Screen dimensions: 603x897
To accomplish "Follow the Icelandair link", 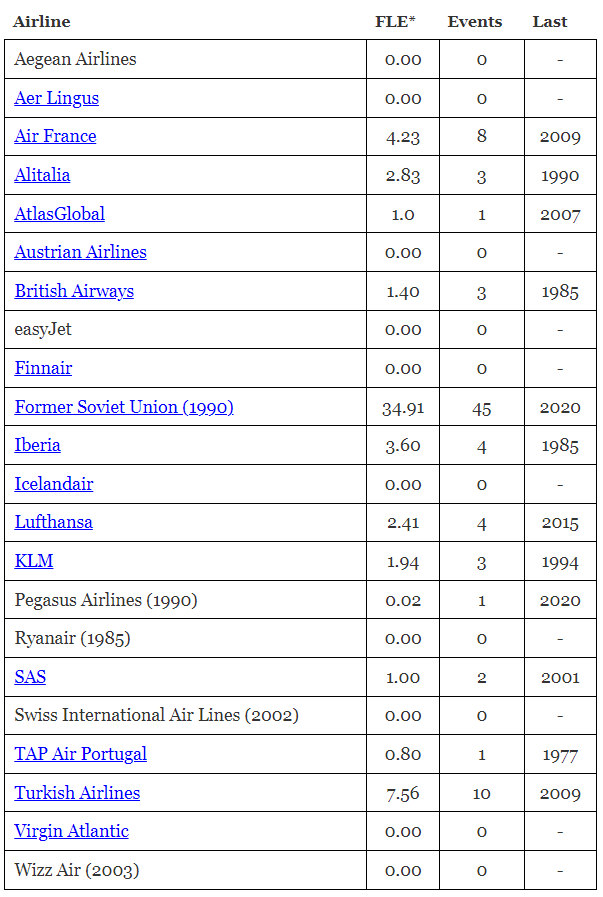I will [x=53, y=484].
